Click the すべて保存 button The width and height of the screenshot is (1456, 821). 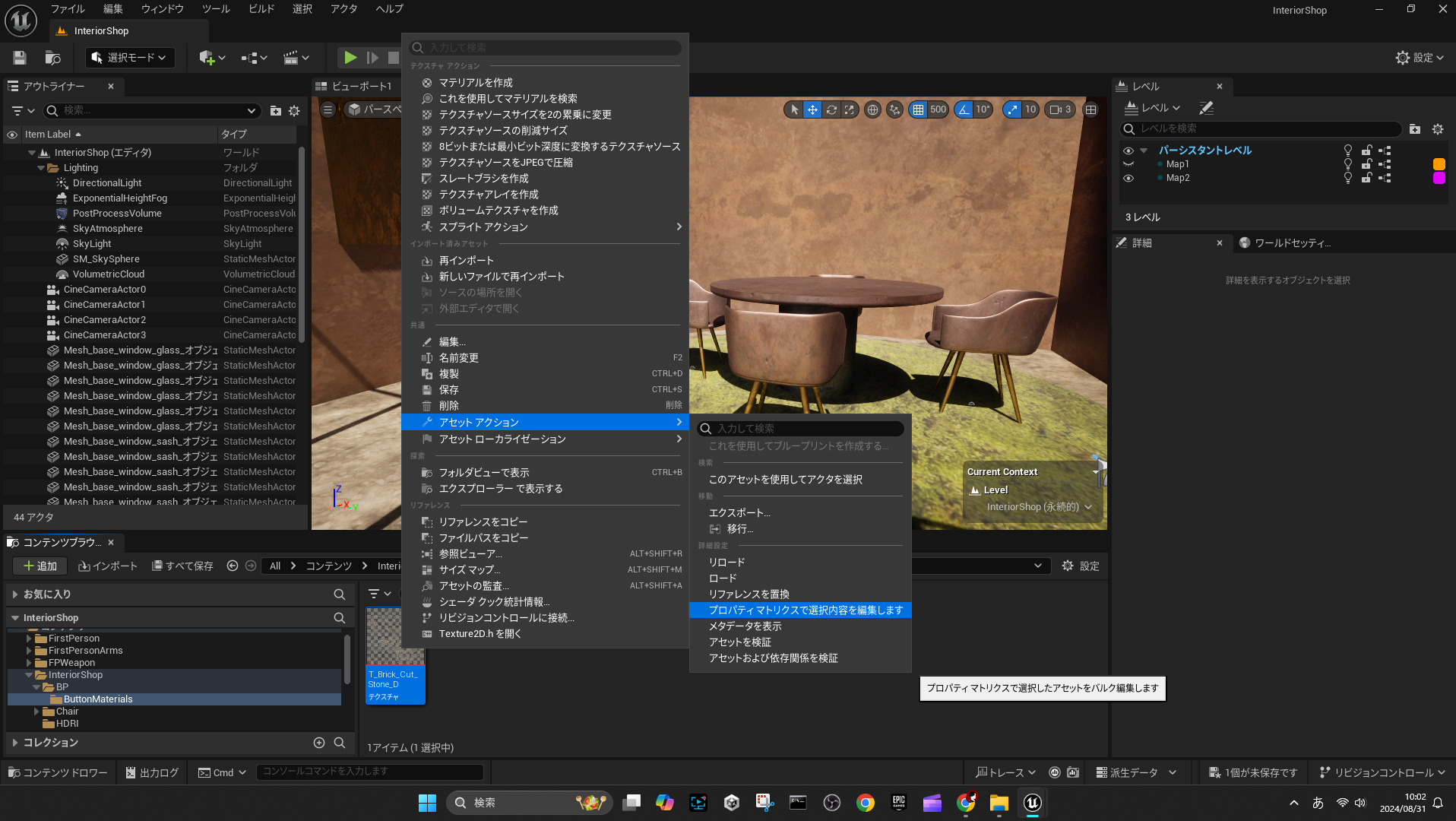182,566
